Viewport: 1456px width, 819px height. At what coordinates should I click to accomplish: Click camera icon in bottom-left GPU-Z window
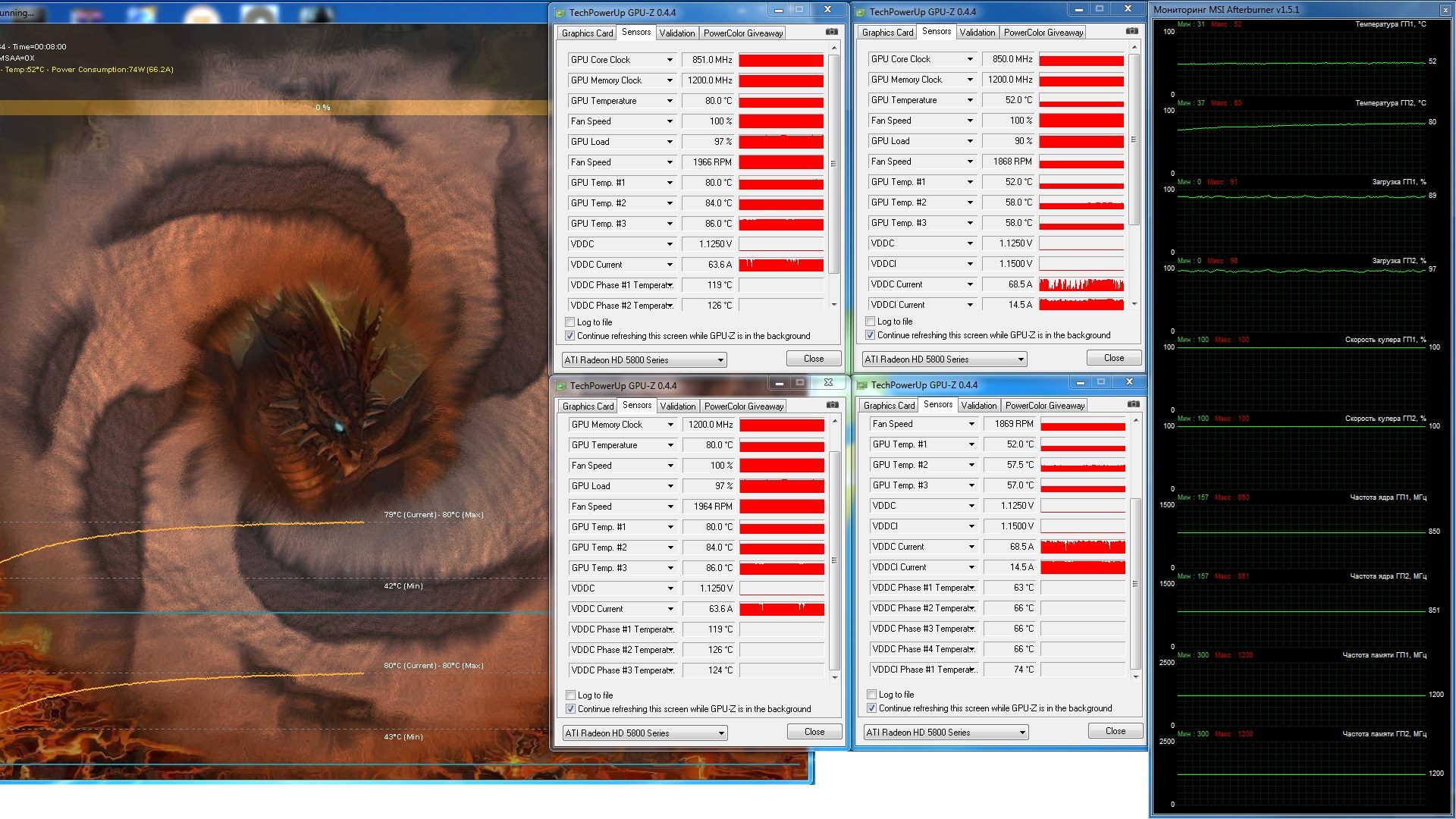[833, 406]
